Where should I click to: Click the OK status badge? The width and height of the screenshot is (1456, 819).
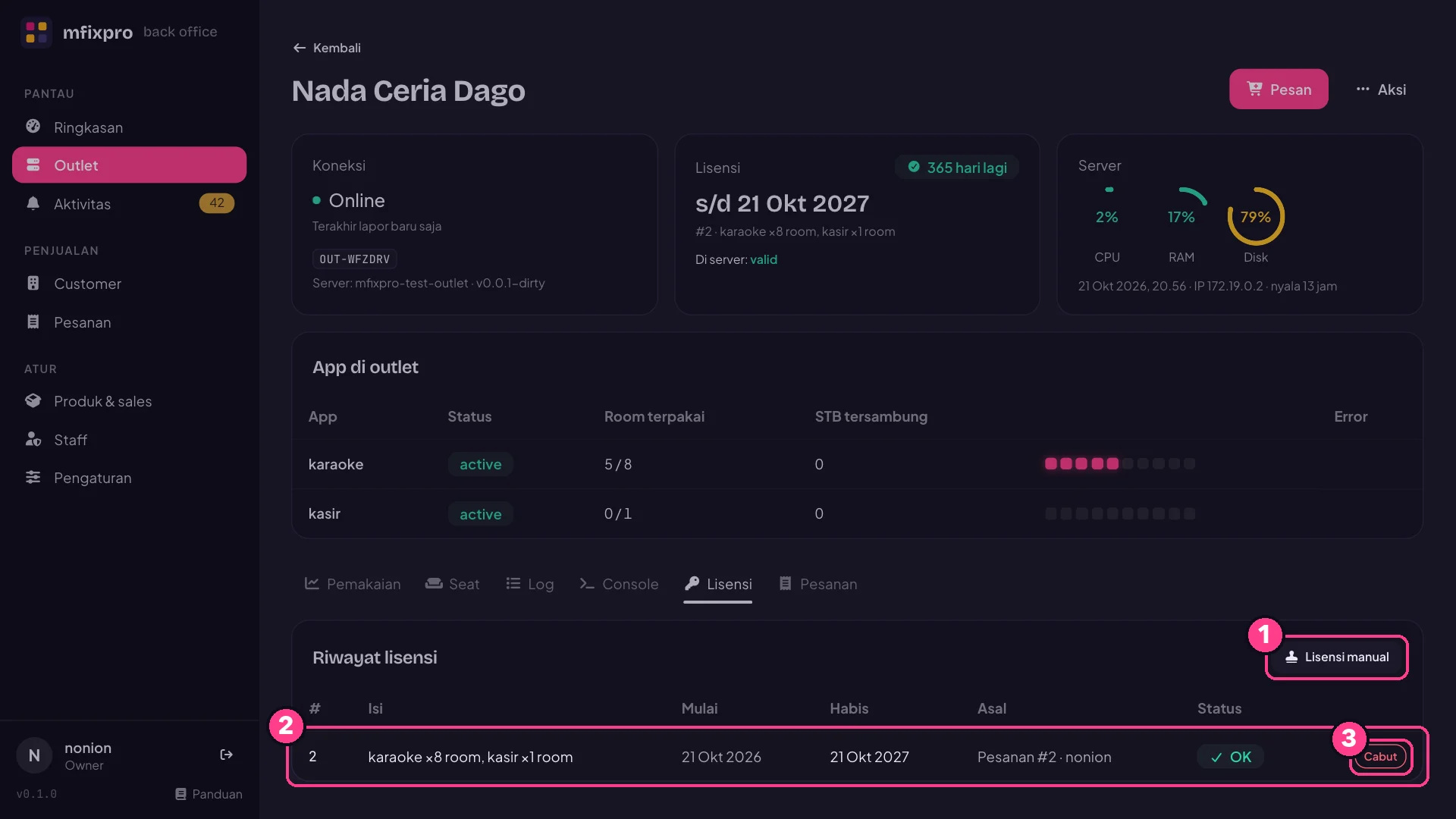(1230, 757)
